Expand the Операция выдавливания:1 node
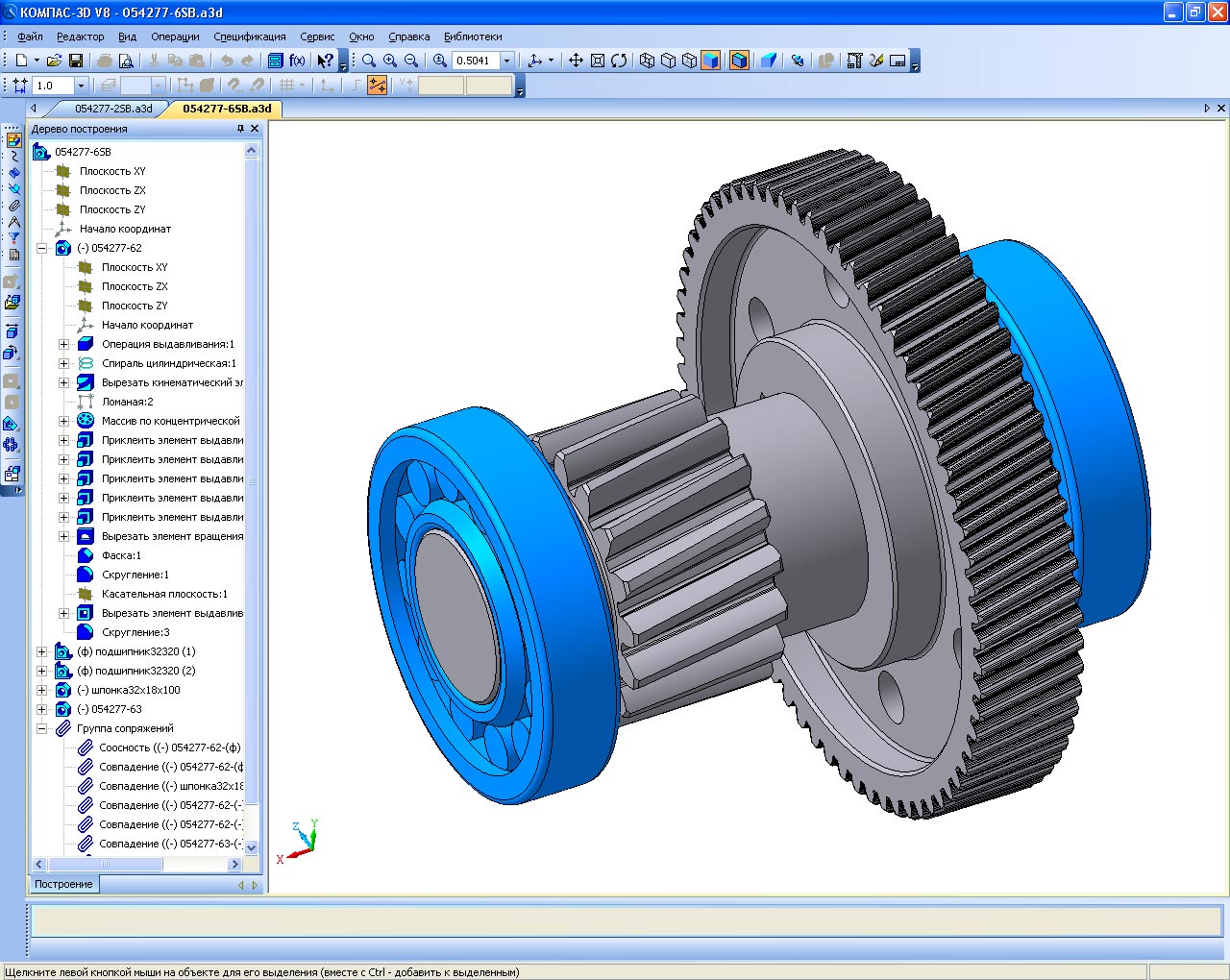The image size is (1230, 980). (x=63, y=344)
